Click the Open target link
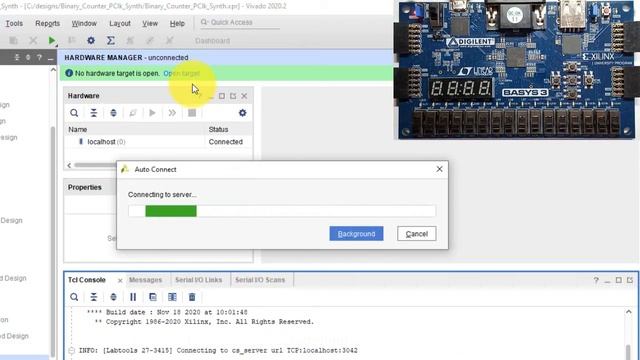This screenshot has width=640, height=360. 182,73
